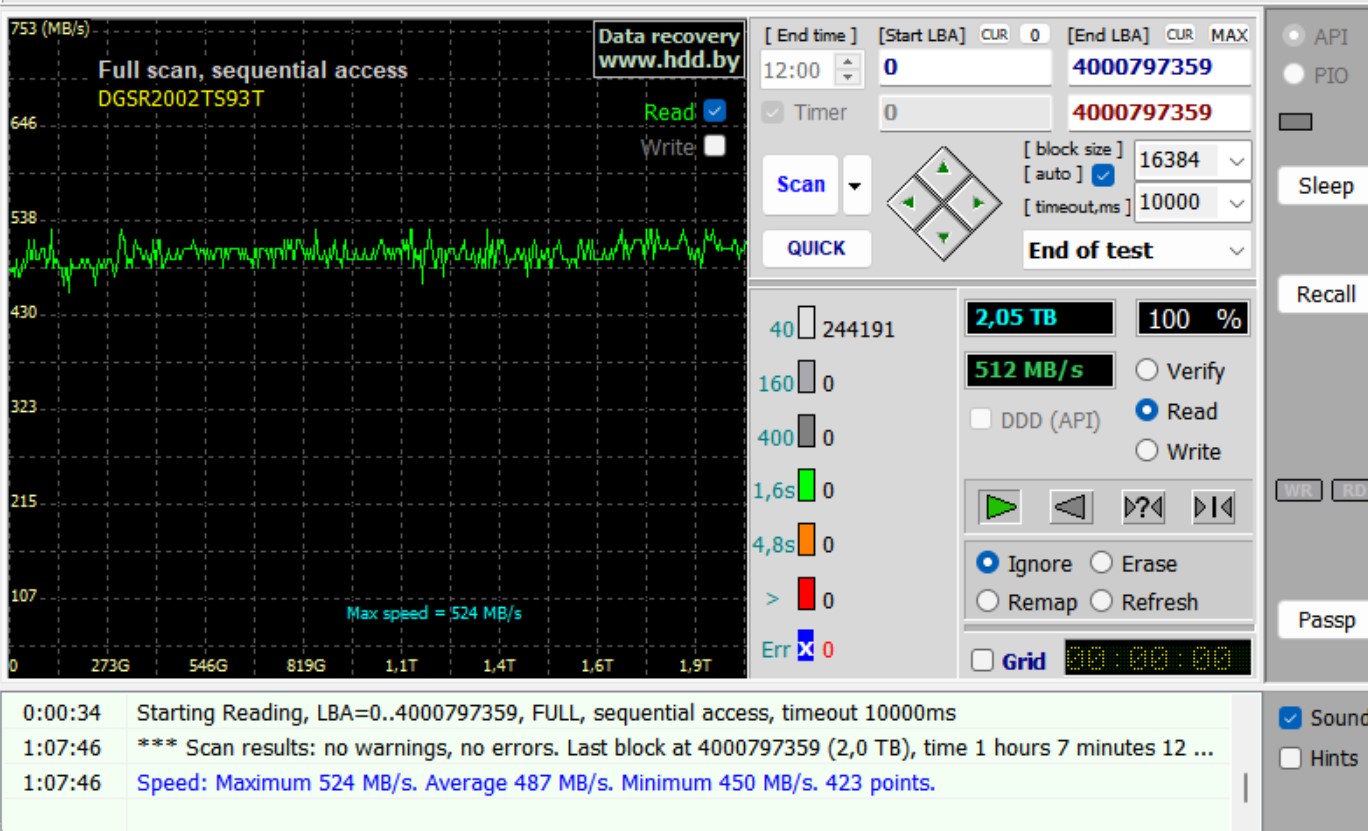This screenshot has width=1368, height=831.
Task: Open the timeout dropdown showing 10000
Action: (x=1237, y=202)
